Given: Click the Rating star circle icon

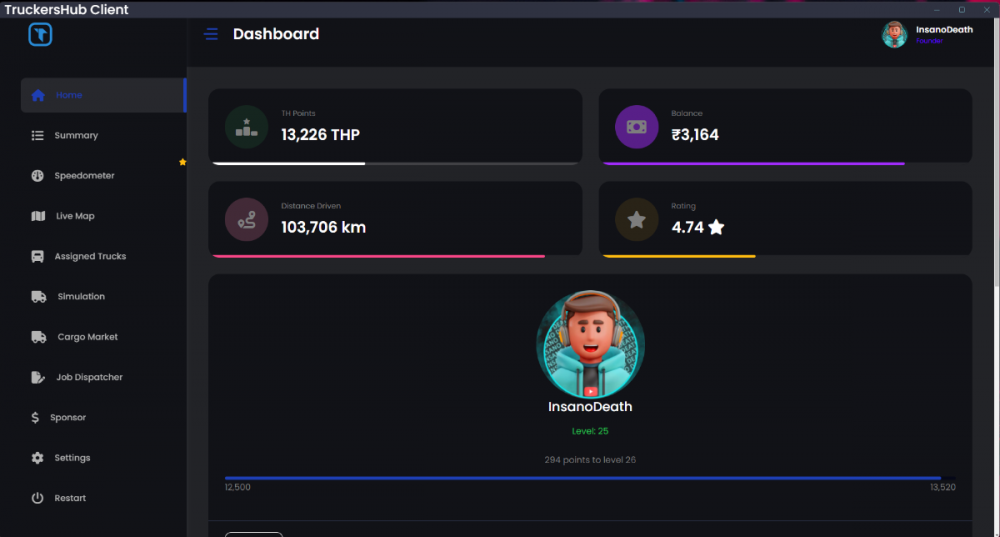Looking at the screenshot, I should pos(636,220).
